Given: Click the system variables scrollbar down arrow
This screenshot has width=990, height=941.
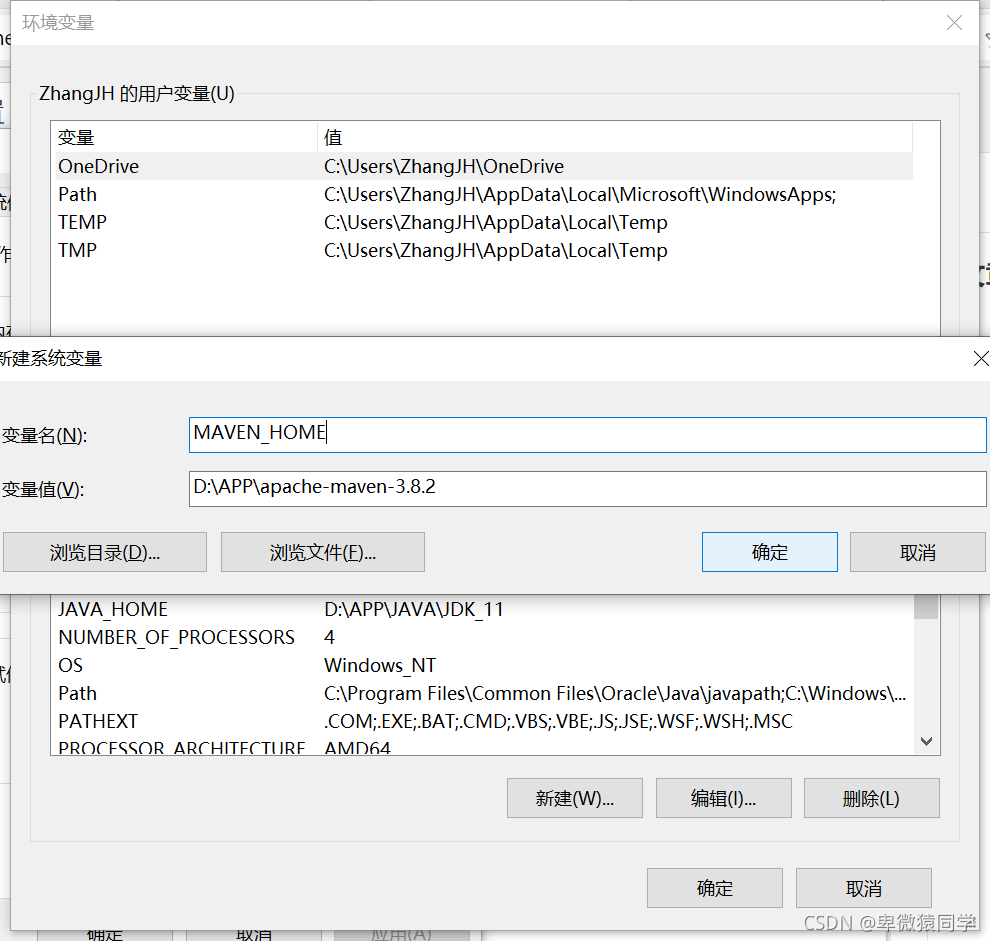Looking at the screenshot, I should [x=926, y=741].
